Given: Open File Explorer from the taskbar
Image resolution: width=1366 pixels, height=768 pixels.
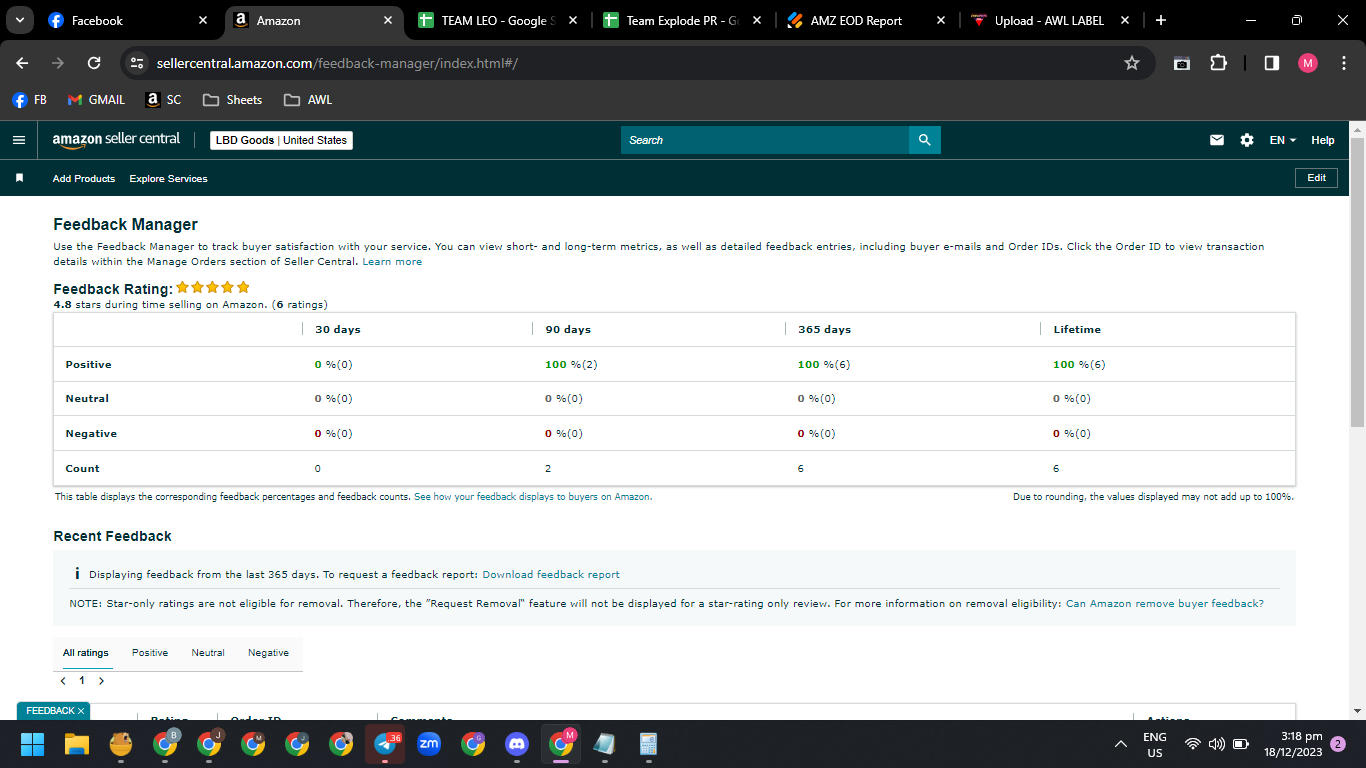Looking at the screenshot, I should pyautogui.click(x=77, y=744).
